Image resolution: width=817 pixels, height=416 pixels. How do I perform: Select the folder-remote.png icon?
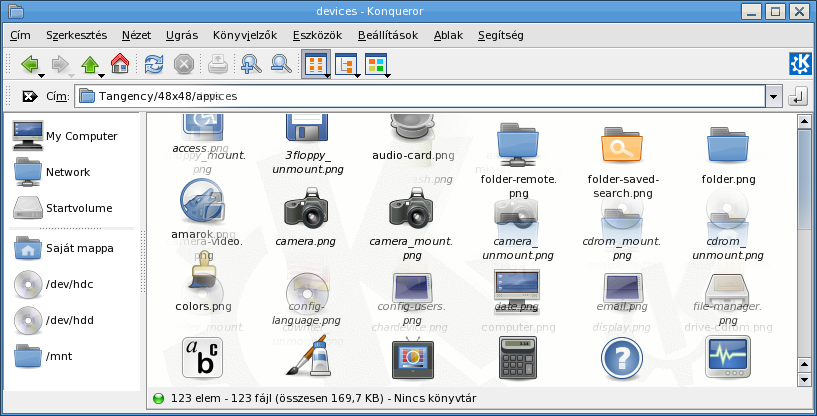[x=518, y=144]
